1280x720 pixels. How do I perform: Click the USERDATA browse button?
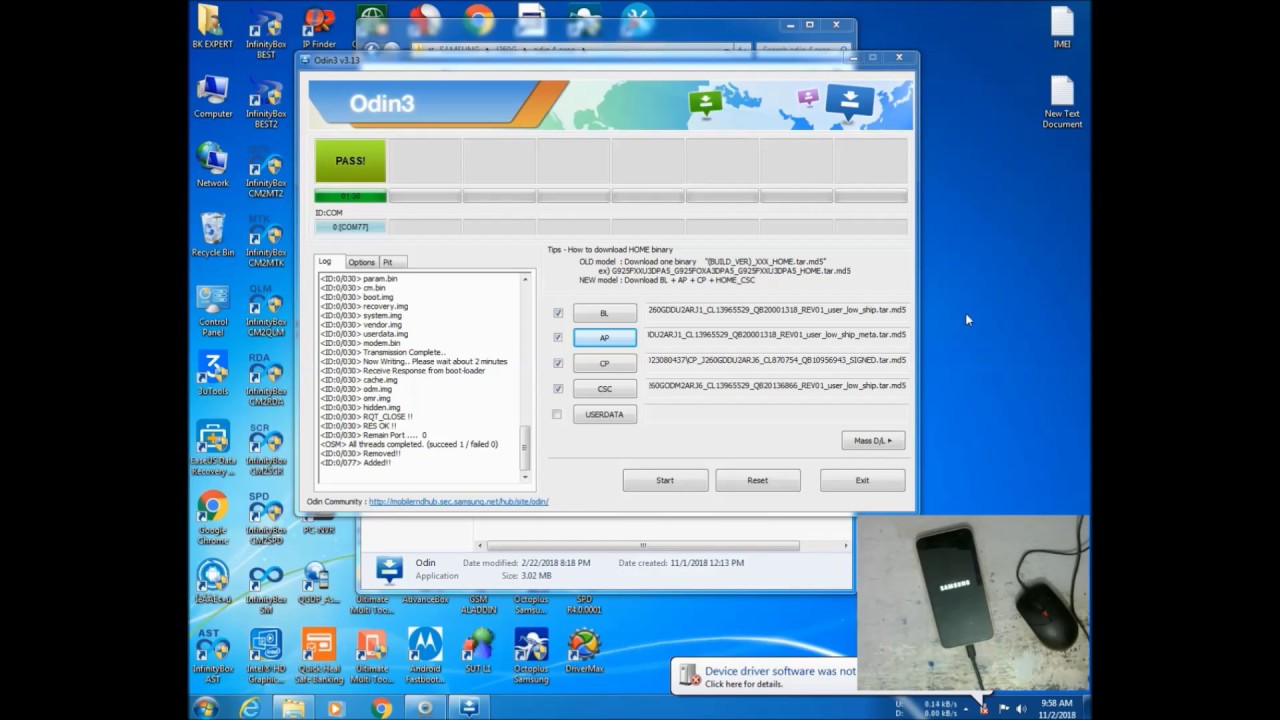604,414
